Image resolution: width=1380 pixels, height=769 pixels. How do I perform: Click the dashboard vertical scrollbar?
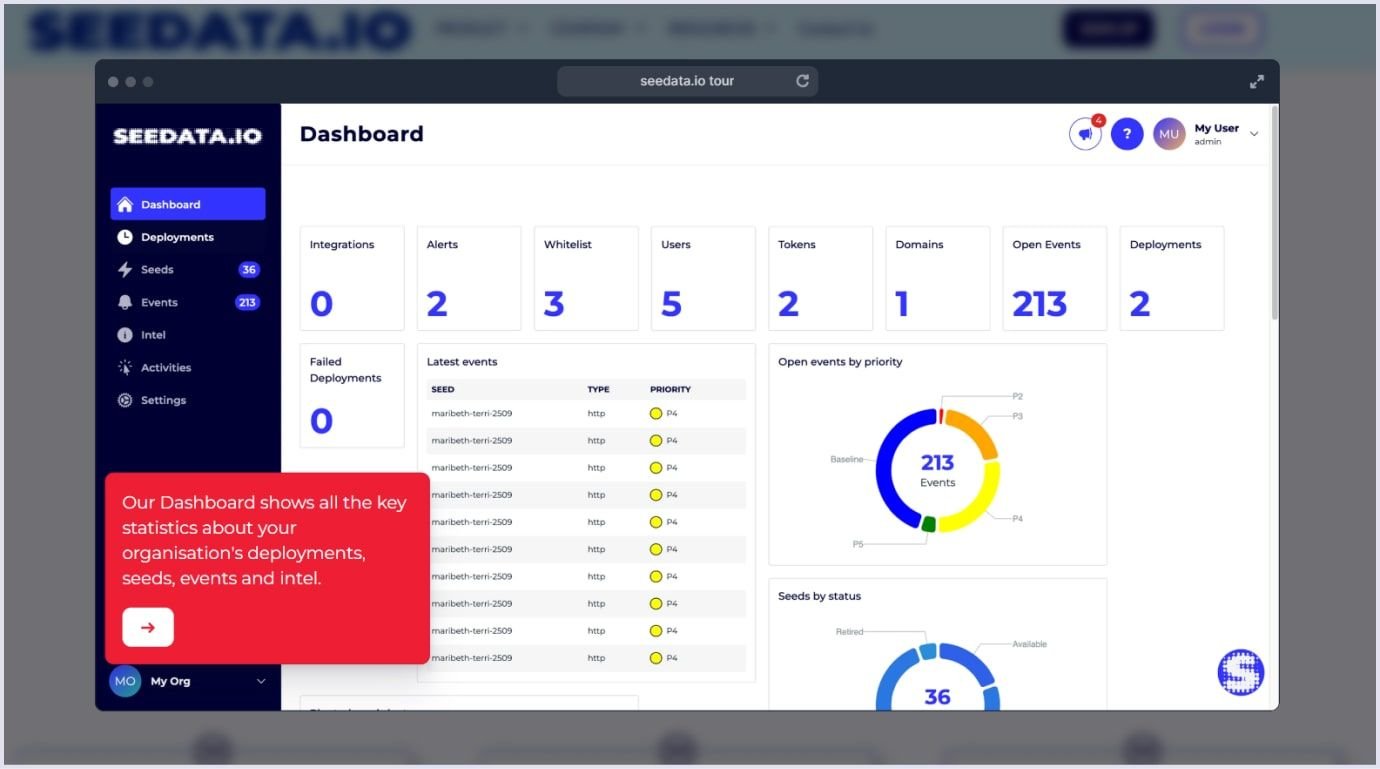[x=1274, y=212]
